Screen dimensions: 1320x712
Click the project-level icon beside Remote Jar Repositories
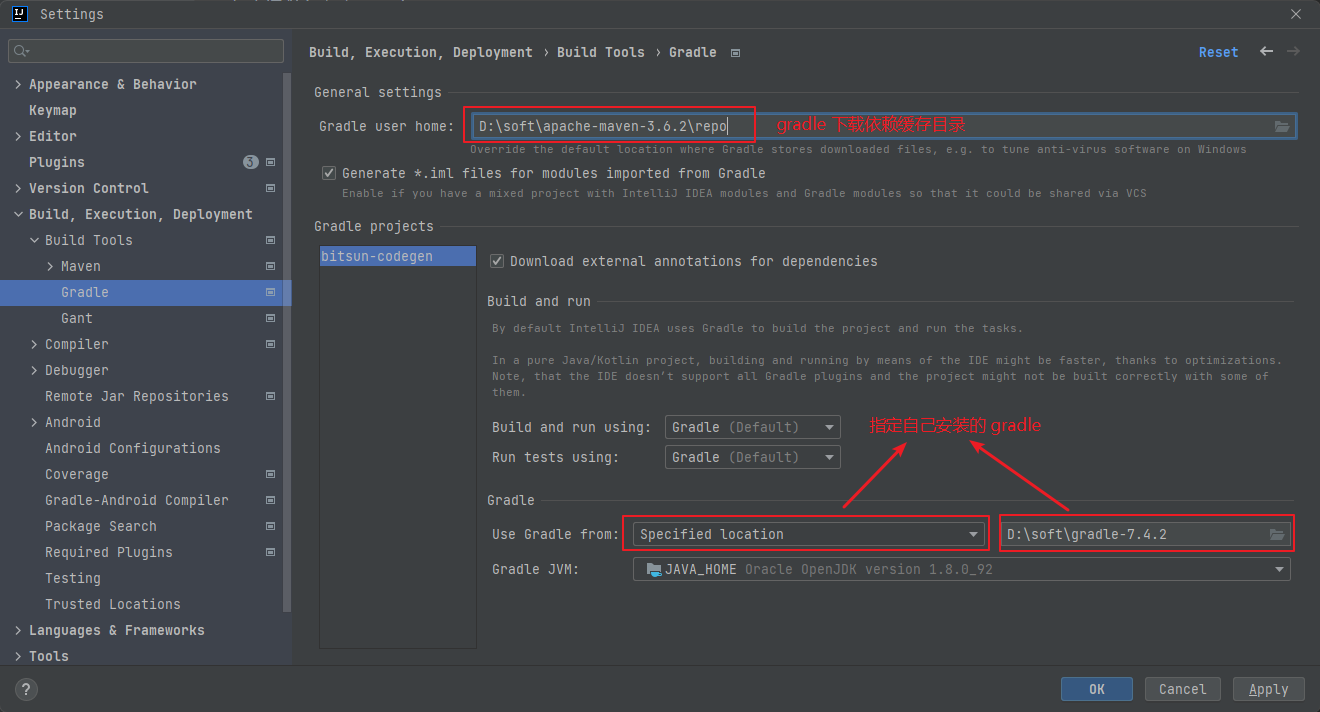(x=270, y=396)
